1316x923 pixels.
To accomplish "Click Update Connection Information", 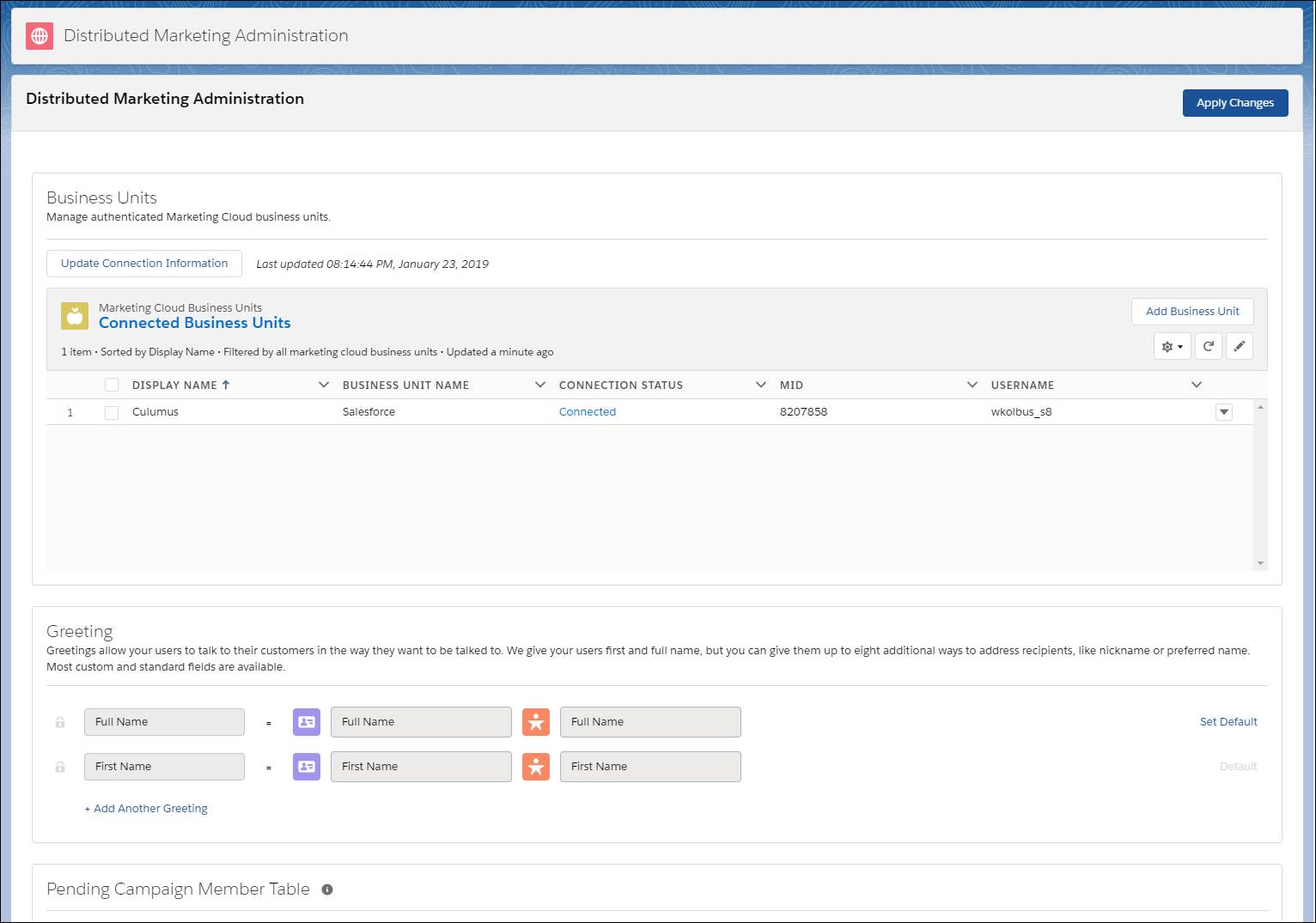I will [143, 263].
